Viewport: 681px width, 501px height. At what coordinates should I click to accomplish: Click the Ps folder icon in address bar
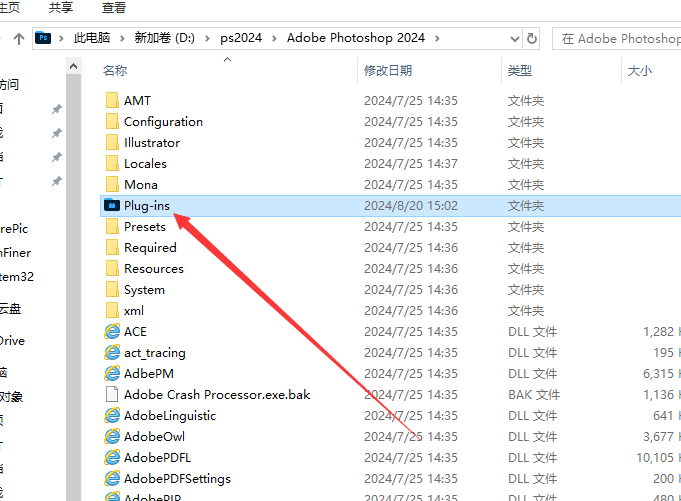43,38
